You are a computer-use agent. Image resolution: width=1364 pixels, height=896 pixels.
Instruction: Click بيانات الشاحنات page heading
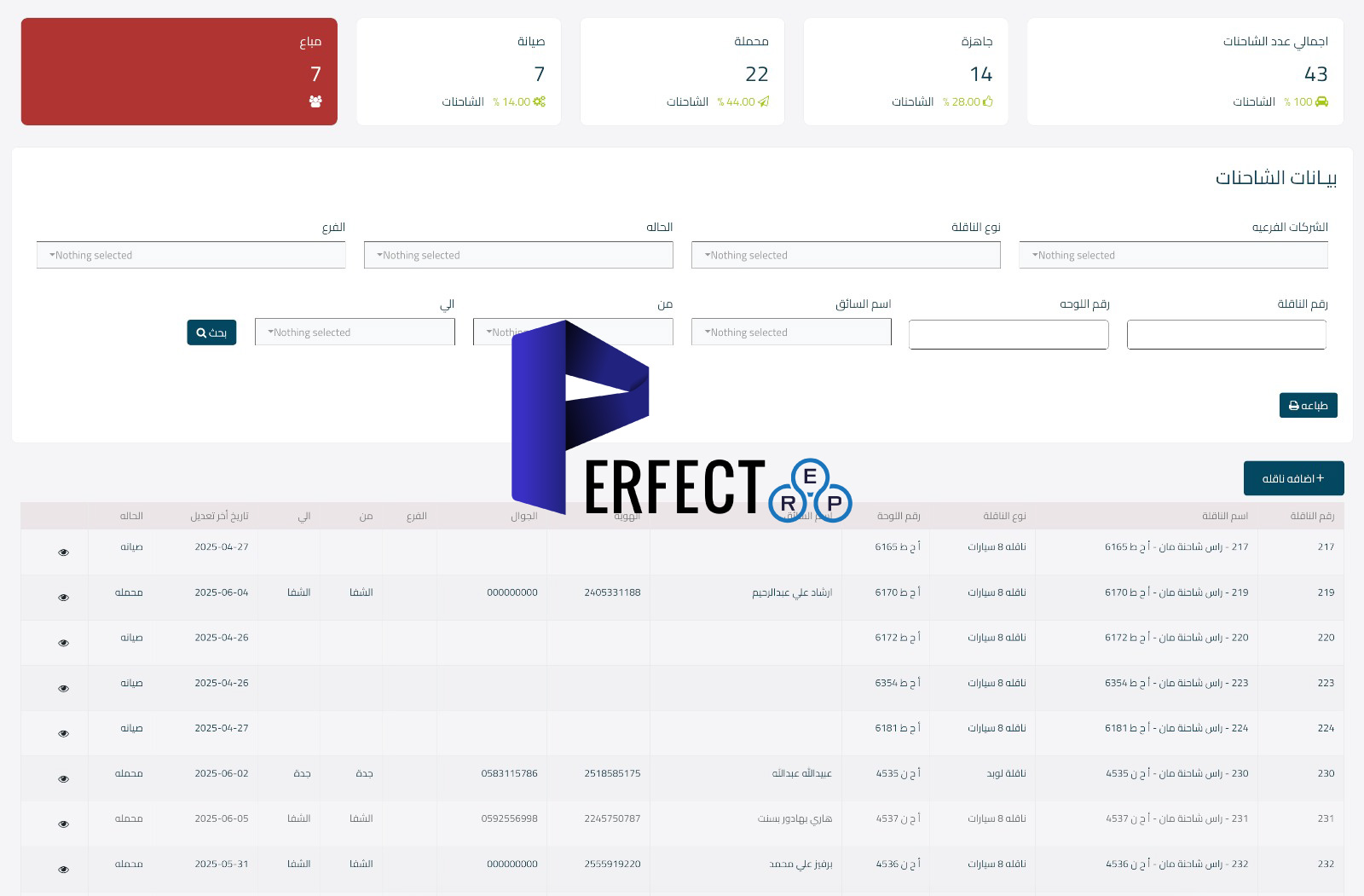point(1276,177)
